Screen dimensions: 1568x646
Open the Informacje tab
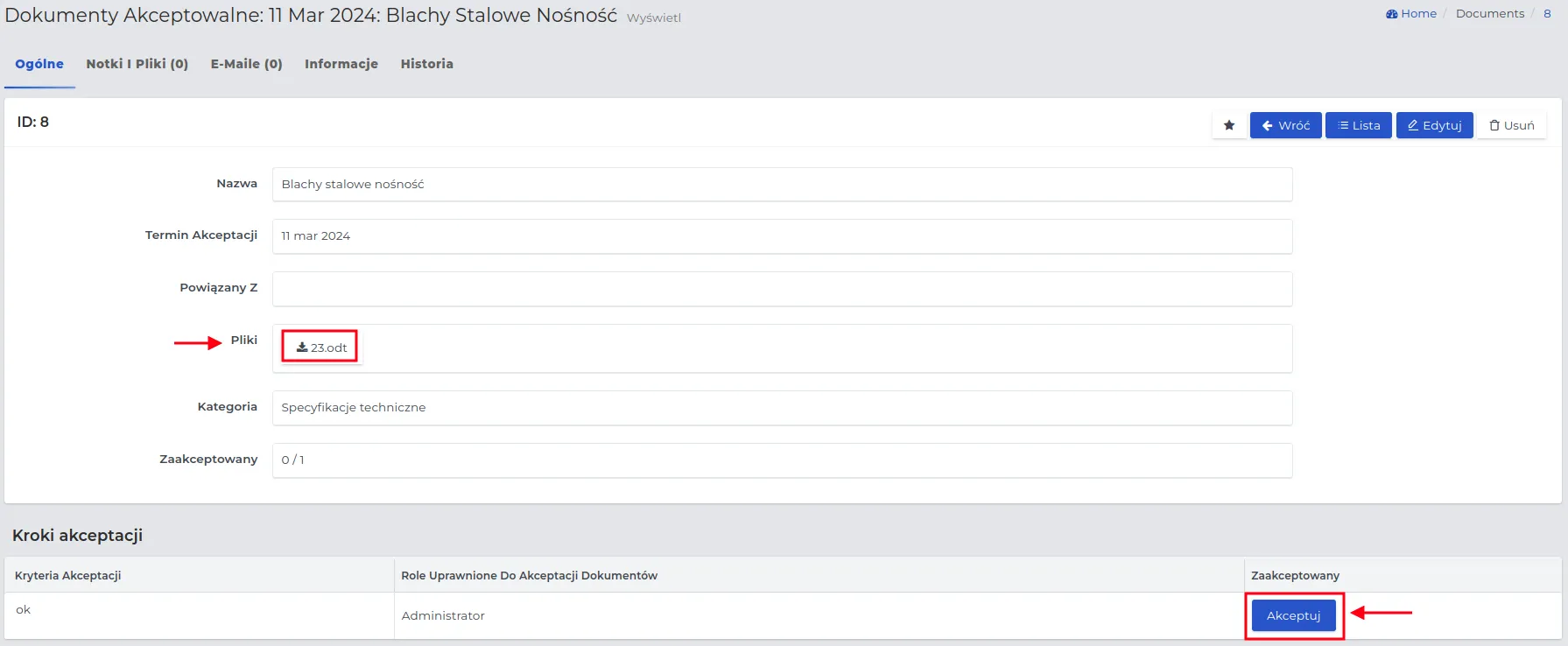click(x=341, y=64)
